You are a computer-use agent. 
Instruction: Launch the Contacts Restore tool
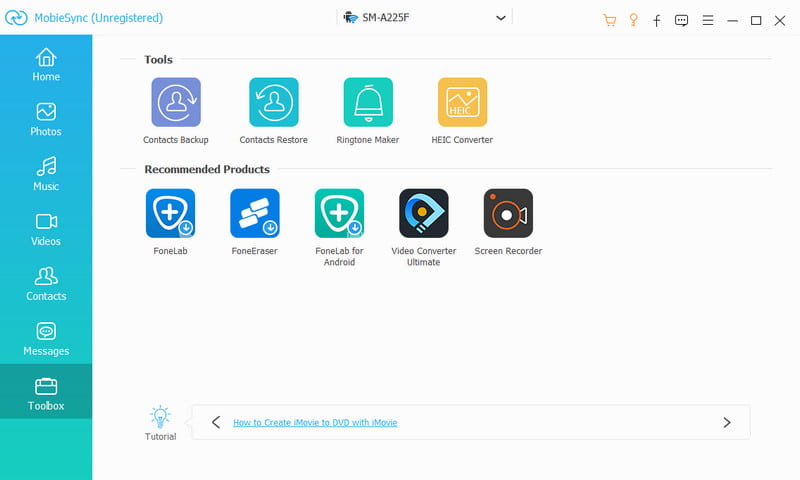pyautogui.click(x=273, y=102)
